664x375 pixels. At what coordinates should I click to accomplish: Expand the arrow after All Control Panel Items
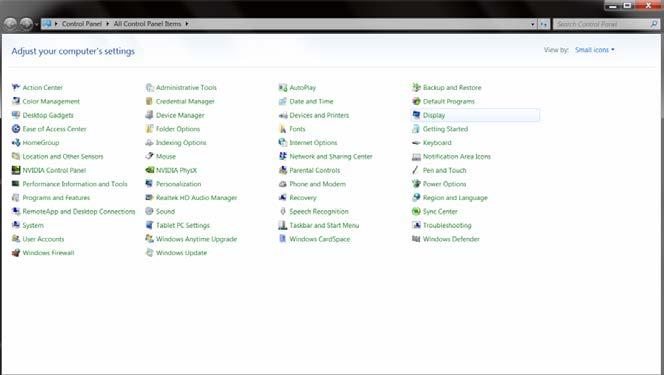click(x=186, y=24)
